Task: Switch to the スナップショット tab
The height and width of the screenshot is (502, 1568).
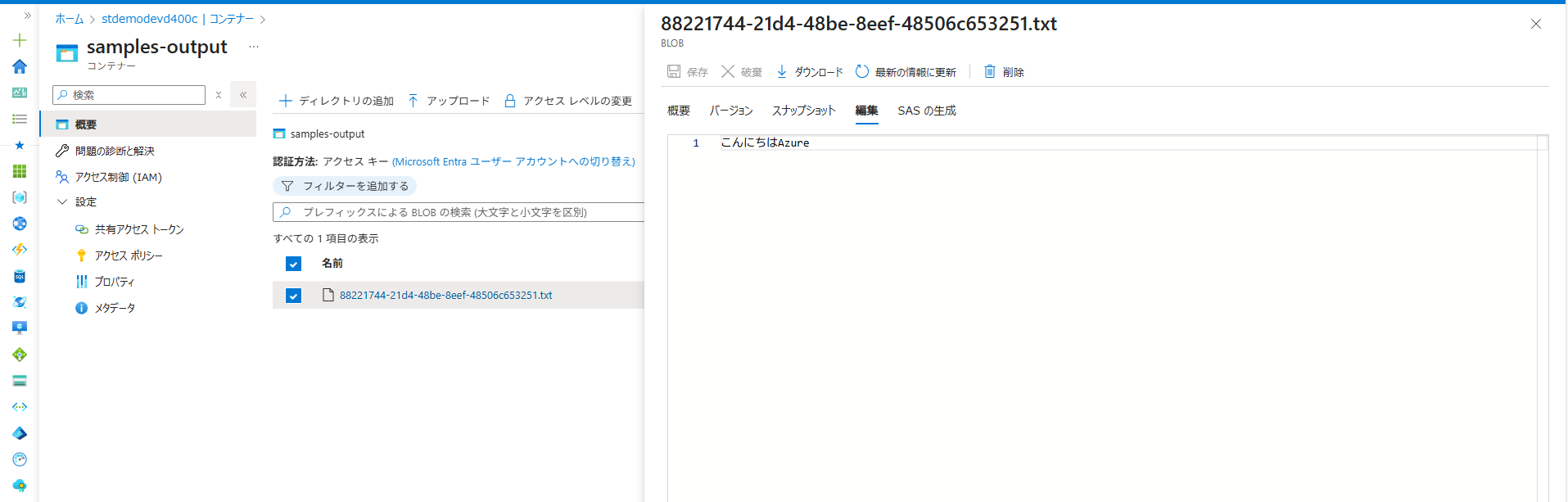Action: (x=804, y=111)
